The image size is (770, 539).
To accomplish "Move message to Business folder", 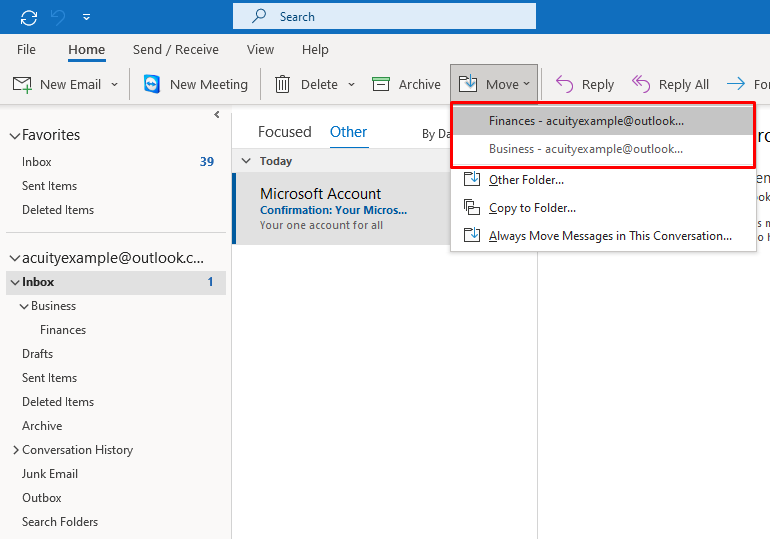I will click(x=603, y=149).
